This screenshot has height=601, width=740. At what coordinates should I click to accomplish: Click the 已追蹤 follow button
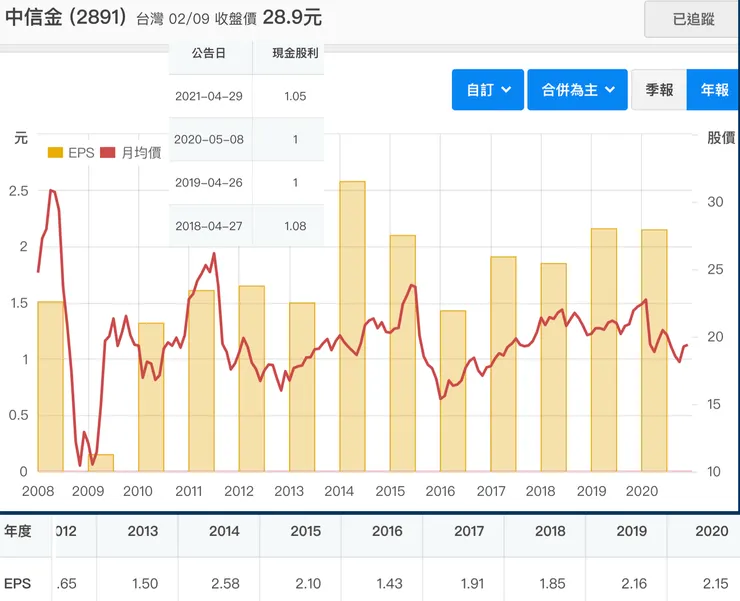pyautogui.click(x=691, y=19)
